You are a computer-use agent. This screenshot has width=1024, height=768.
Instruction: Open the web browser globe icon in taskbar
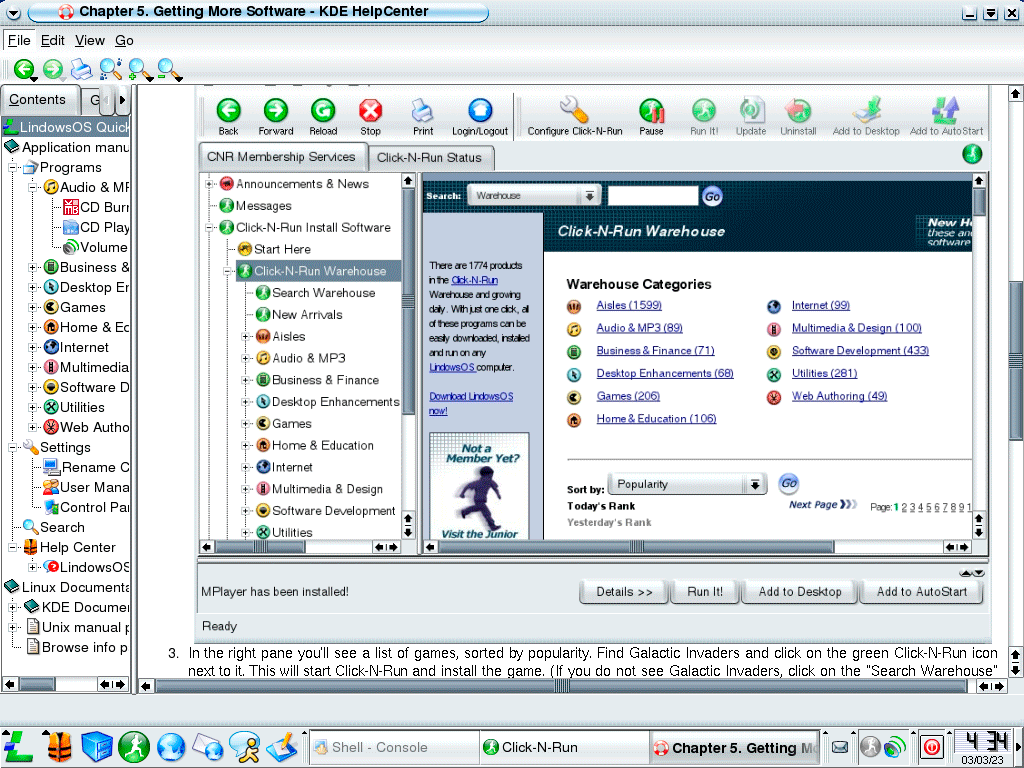[x=172, y=746]
